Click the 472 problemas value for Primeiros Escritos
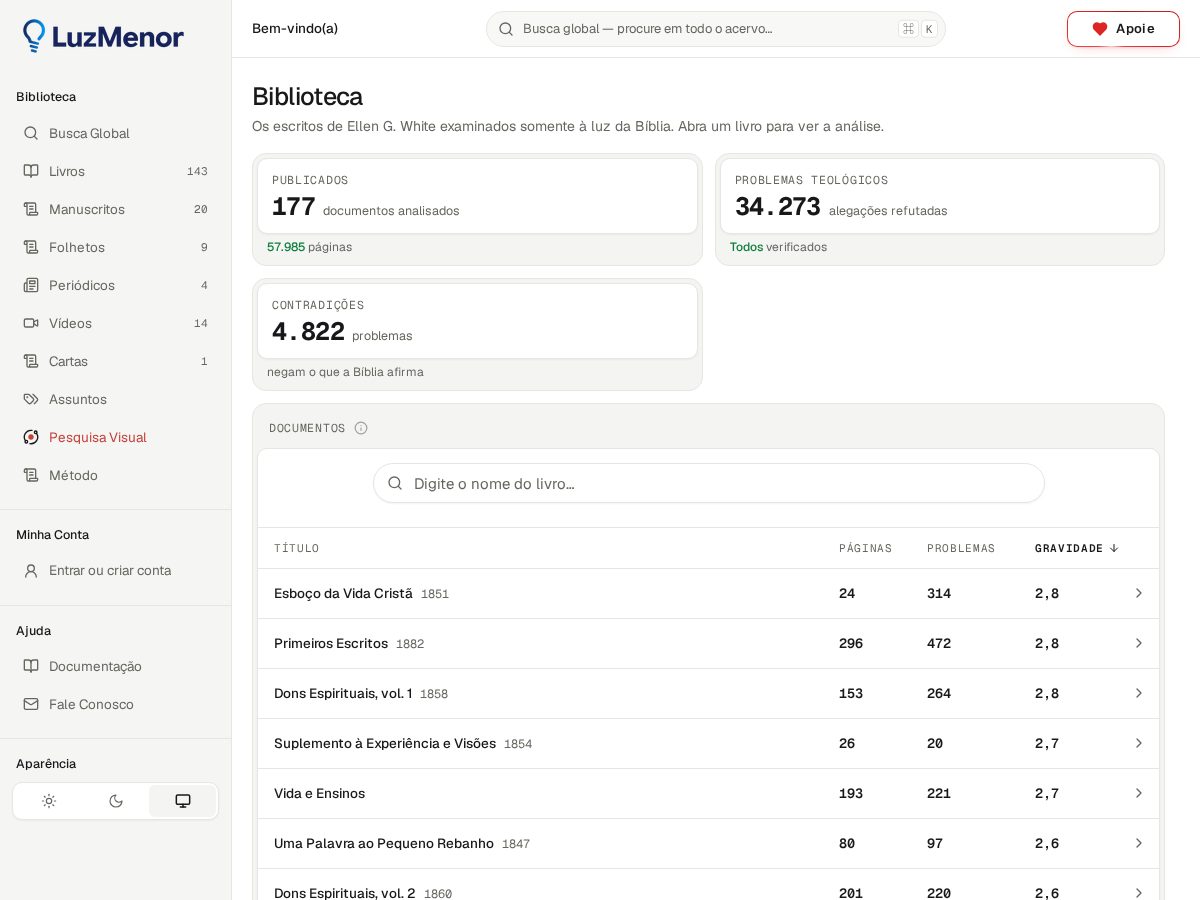 [x=939, y=643]
